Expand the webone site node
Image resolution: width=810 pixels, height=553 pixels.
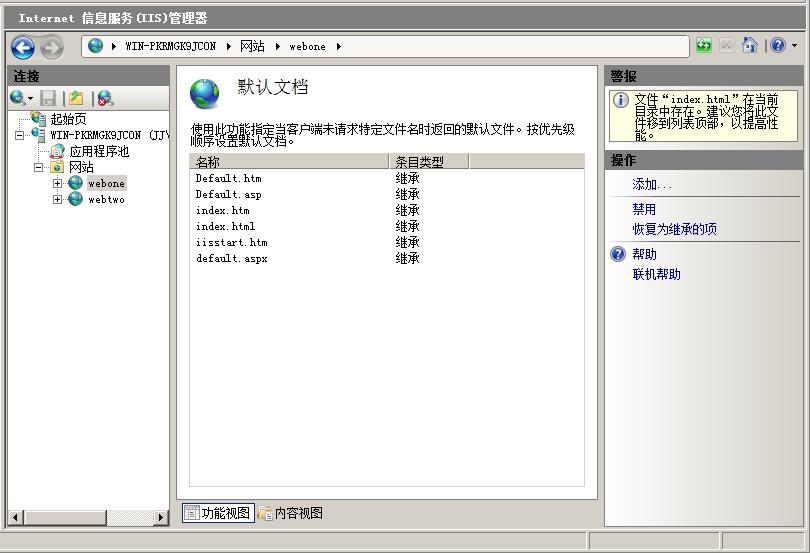(57, 183)
